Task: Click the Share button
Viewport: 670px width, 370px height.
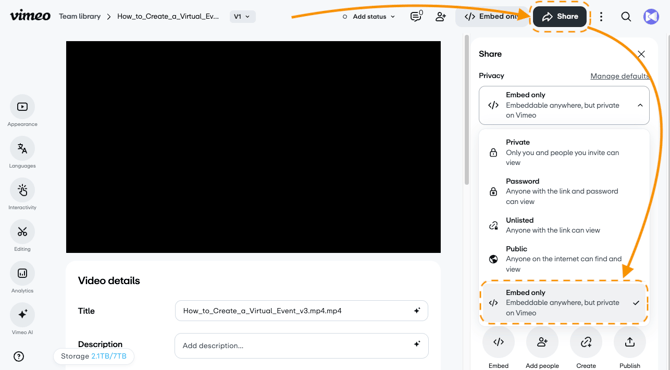Action: [x=560, y=17]
